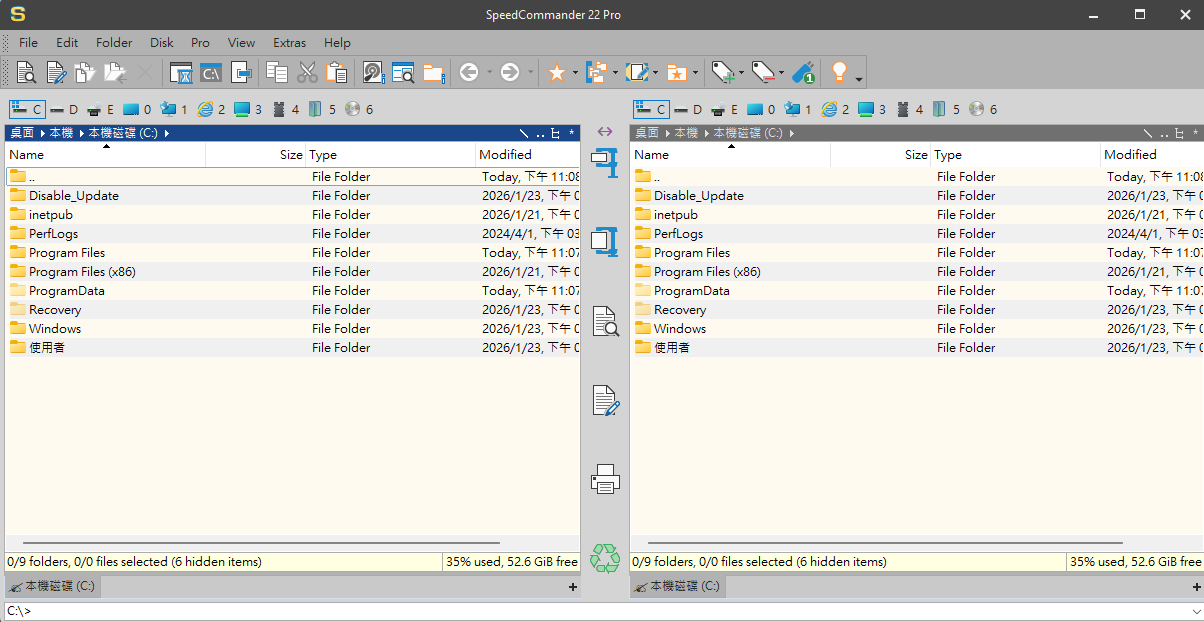This screenshot has height=622, width=1204.
Task: Open the C:\ command prompt toolbar icon
Action: [x=210, y=72]
